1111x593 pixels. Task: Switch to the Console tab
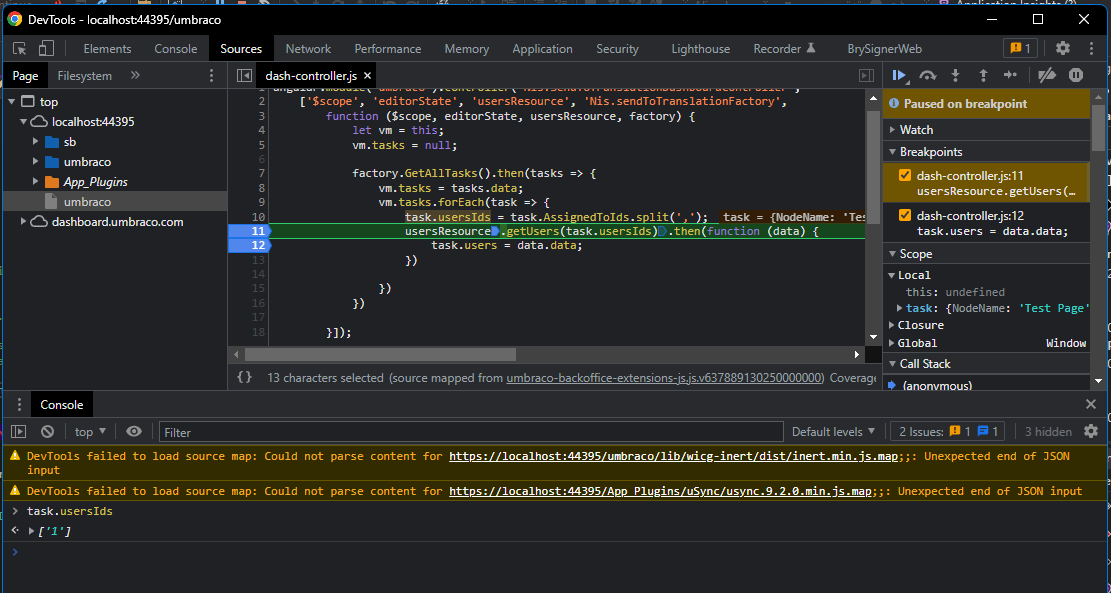[176, 49]
